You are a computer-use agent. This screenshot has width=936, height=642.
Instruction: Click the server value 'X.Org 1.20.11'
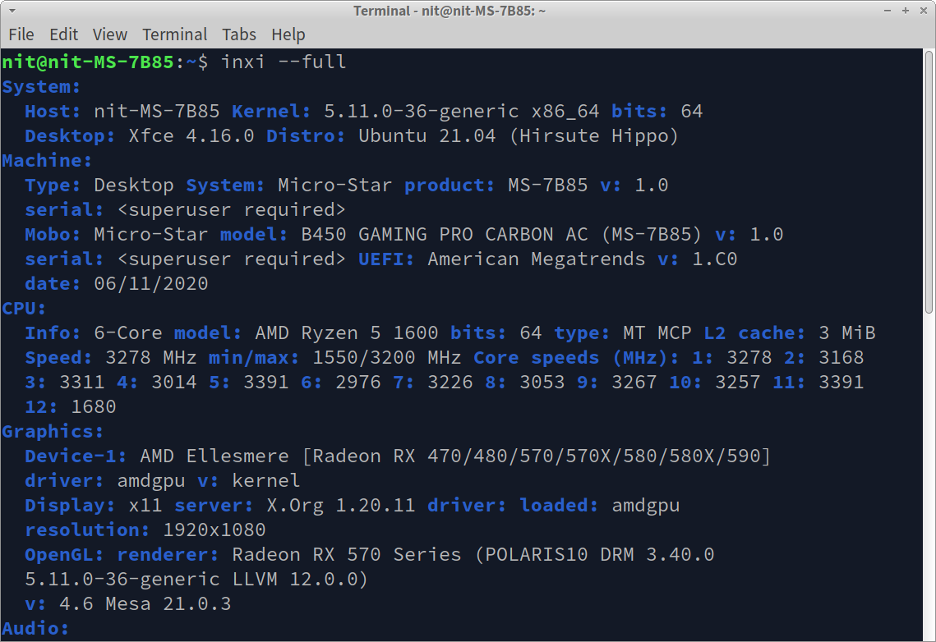coord(341,505)
